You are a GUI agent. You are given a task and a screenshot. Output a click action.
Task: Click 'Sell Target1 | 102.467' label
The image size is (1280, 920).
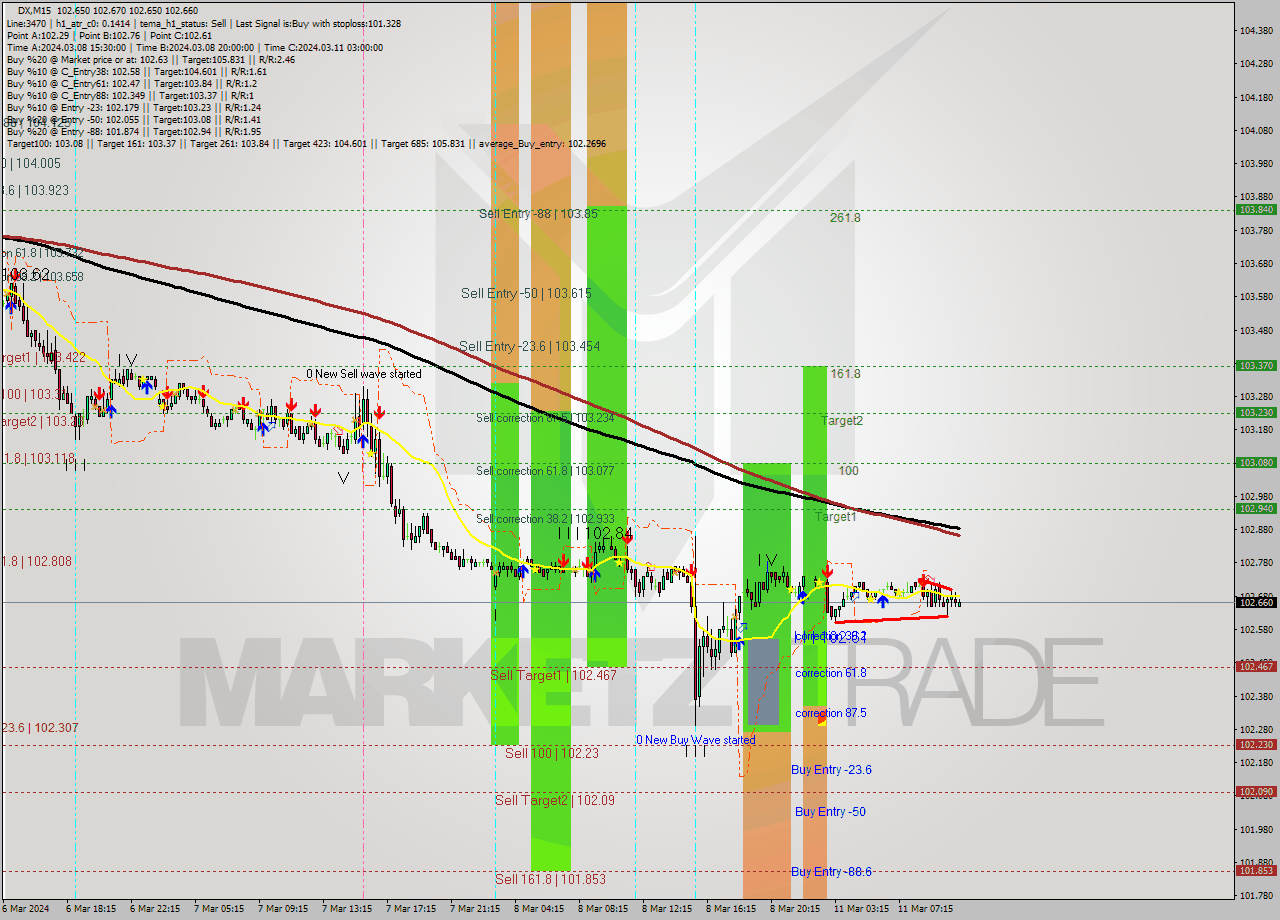point(553,675)
